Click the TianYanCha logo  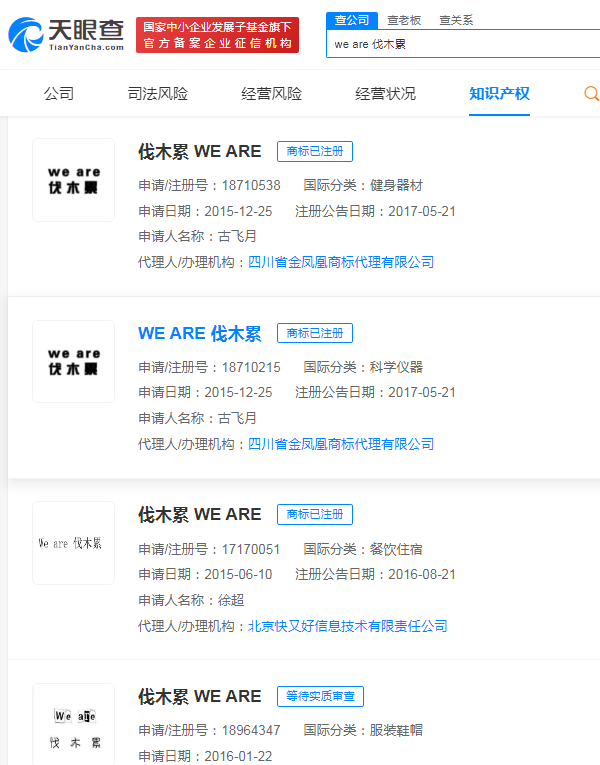pos(66,35)
